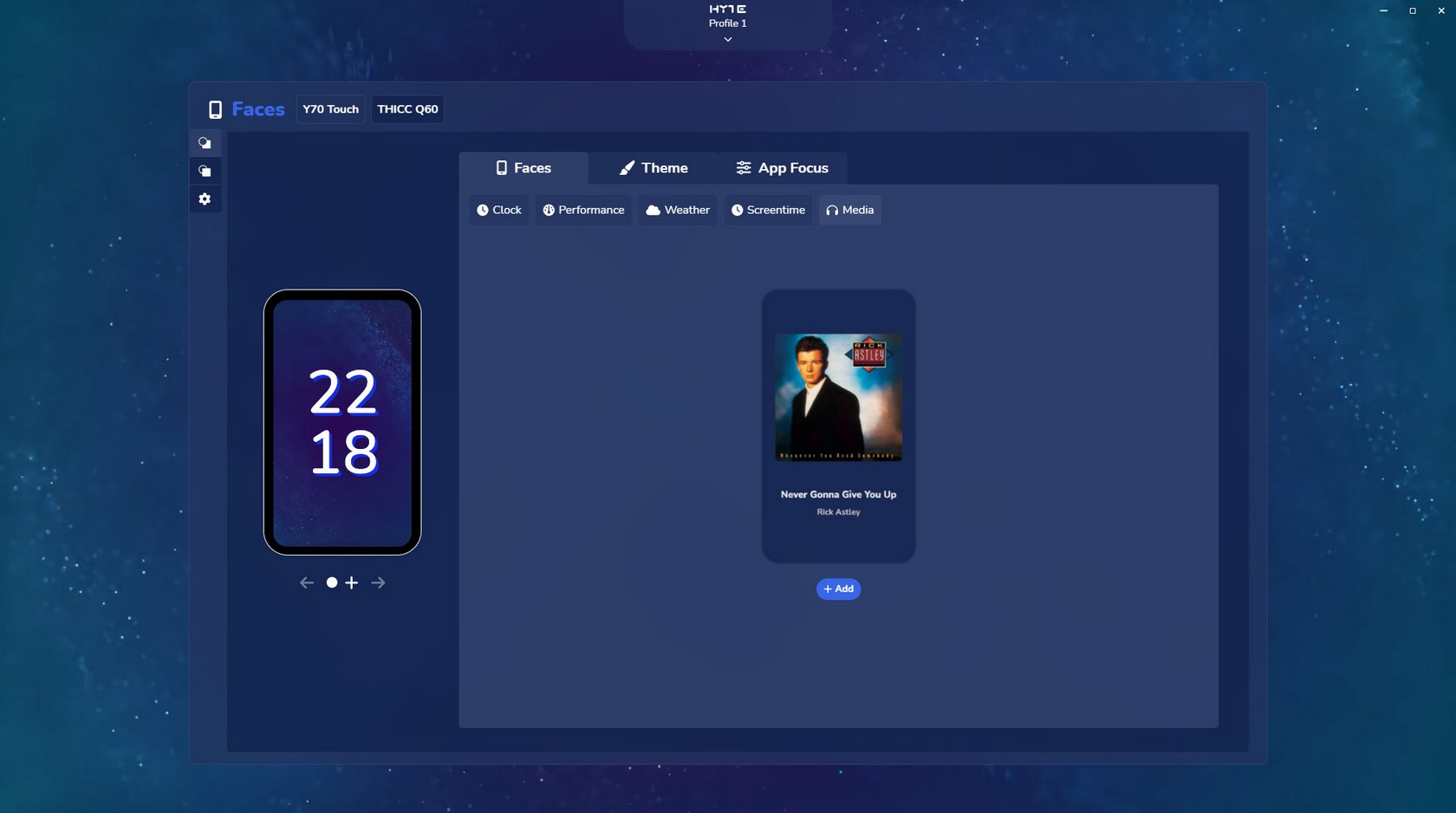Click the Add button below media face
Viewport: 1456px width, 813px height.
click(x=838, y=589)
